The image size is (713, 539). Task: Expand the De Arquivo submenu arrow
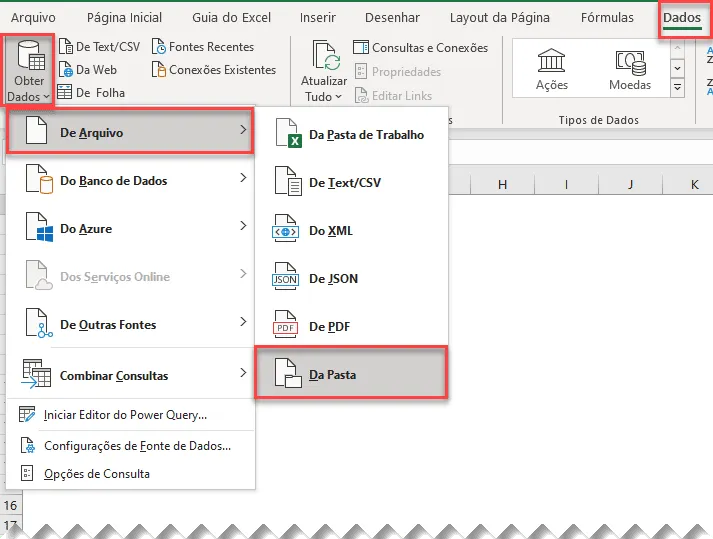pos(243,130)
